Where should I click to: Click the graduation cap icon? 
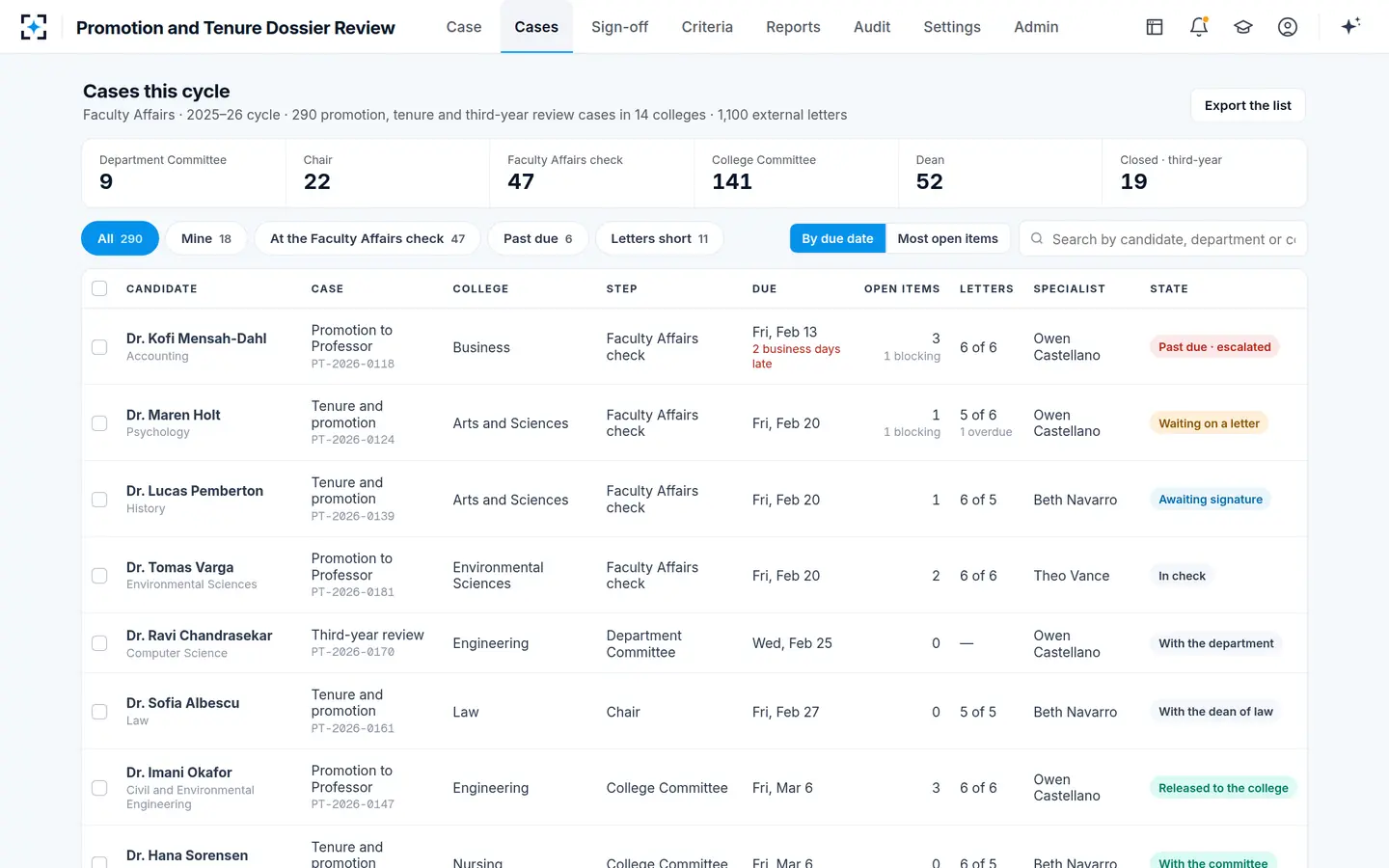click(x=1243, y=27)
